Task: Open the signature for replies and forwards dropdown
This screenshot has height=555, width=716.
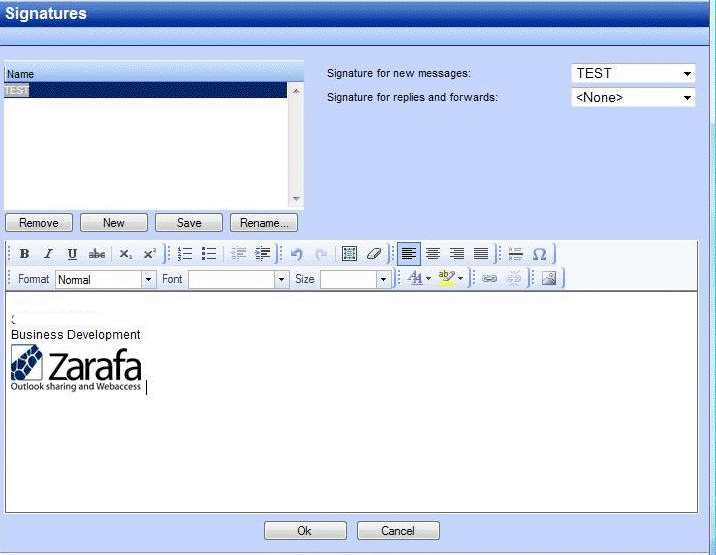Action: [633, 97]
